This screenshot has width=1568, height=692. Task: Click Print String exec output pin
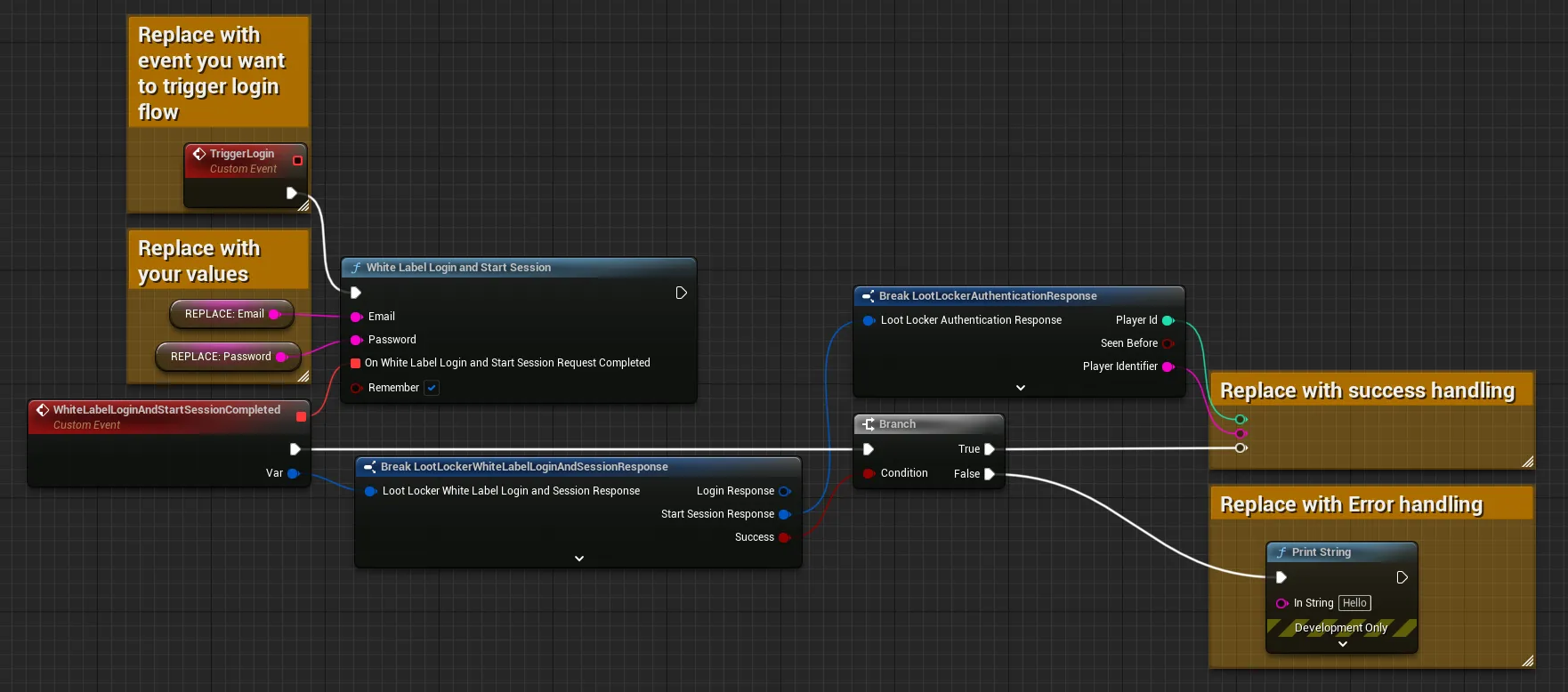[1402, 577]
